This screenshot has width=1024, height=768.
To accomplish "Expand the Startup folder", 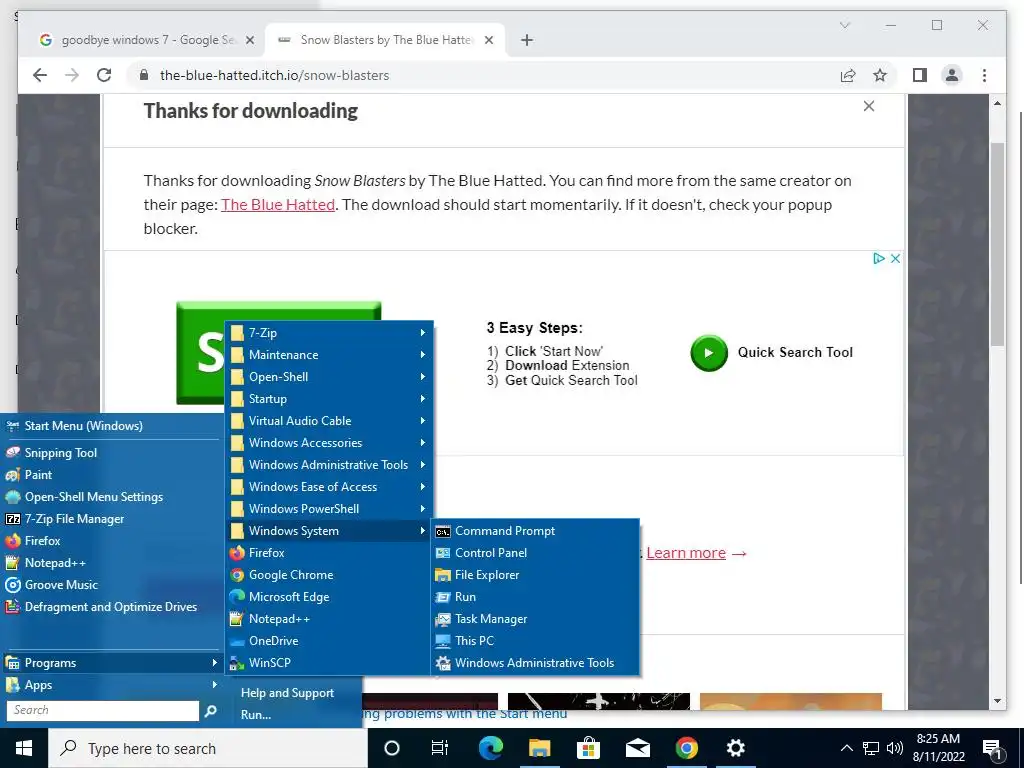I will point(328,399).
